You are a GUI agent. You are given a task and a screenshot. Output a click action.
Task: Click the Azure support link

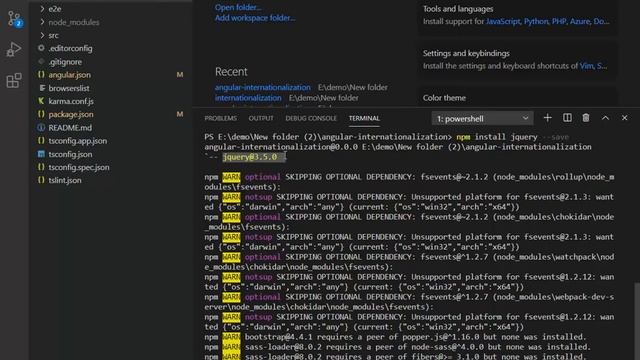579,21
